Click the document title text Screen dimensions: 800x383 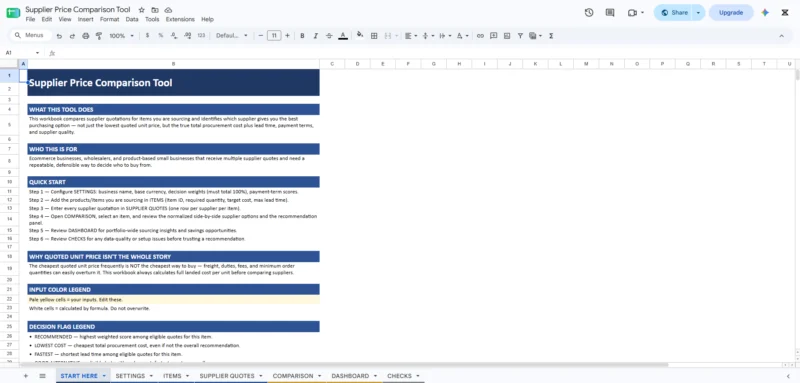78,10
